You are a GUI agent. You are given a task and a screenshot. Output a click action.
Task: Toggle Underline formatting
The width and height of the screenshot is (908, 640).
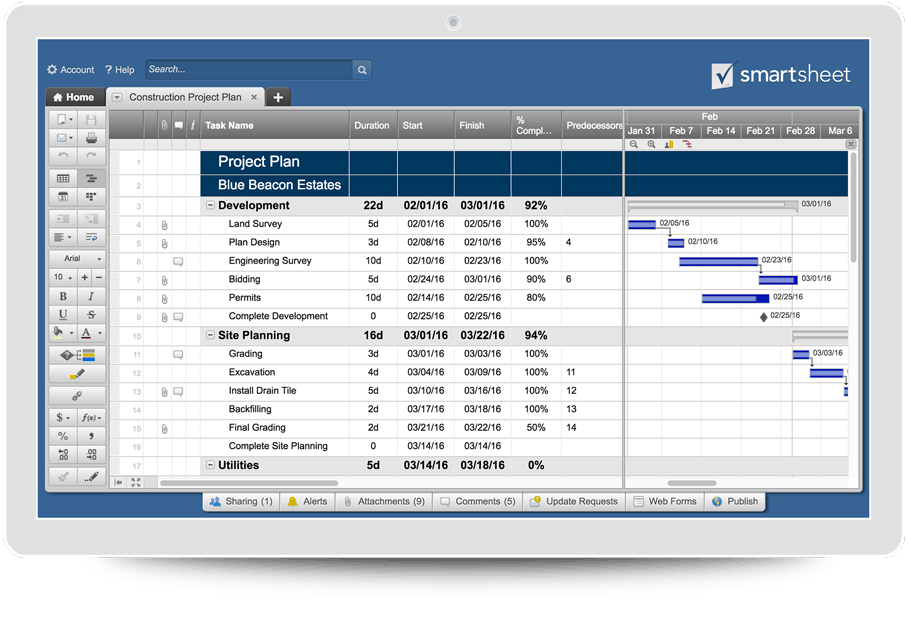point(63,314)
